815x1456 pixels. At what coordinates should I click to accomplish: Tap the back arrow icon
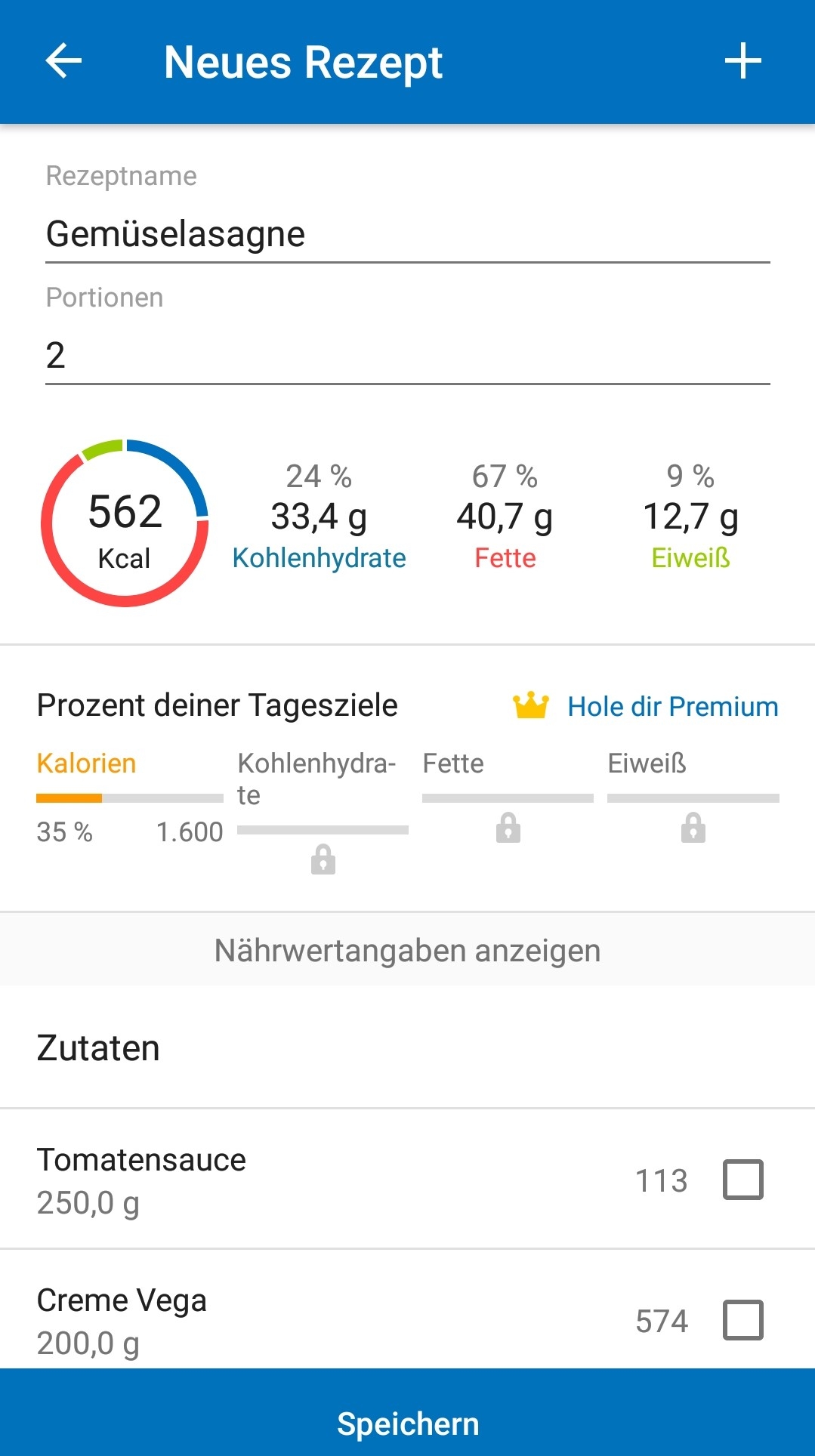pyautogui.click(x=63, y=61)
